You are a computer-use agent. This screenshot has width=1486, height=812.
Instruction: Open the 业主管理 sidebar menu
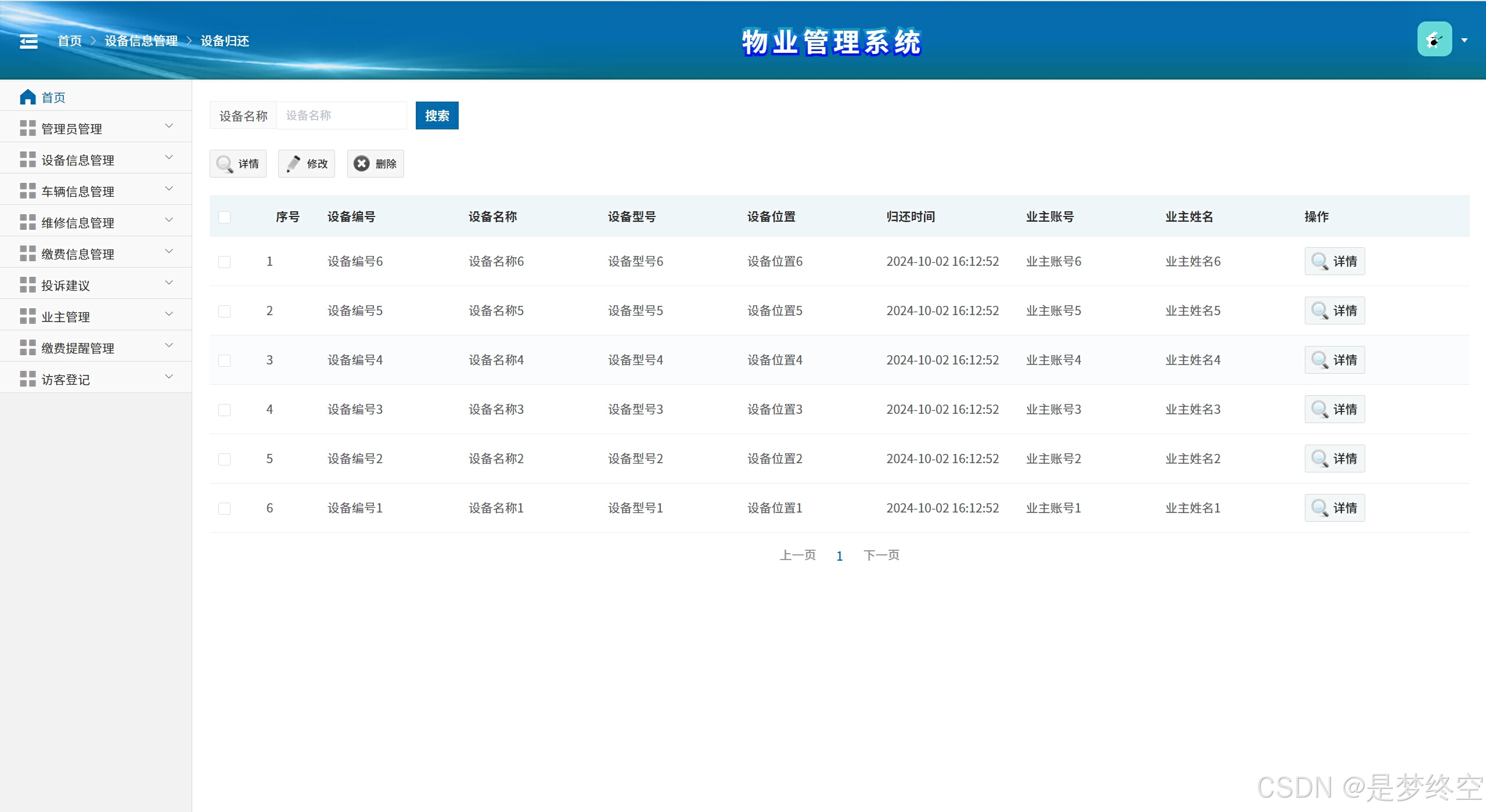(x=66, y=317)
